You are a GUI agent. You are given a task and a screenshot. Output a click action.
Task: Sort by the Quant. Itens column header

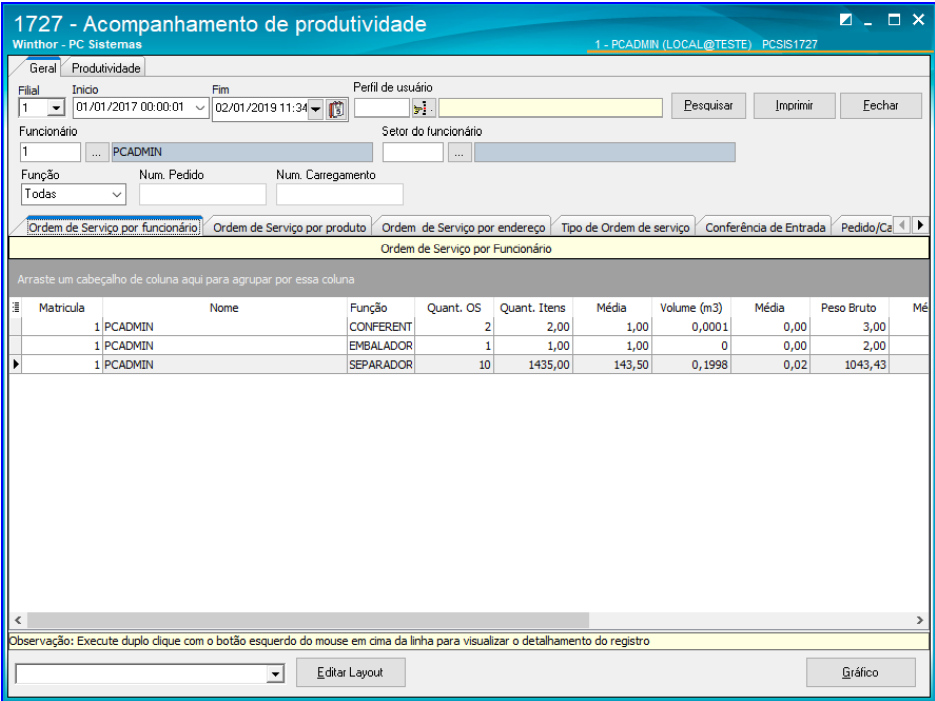tap(533, 308)
